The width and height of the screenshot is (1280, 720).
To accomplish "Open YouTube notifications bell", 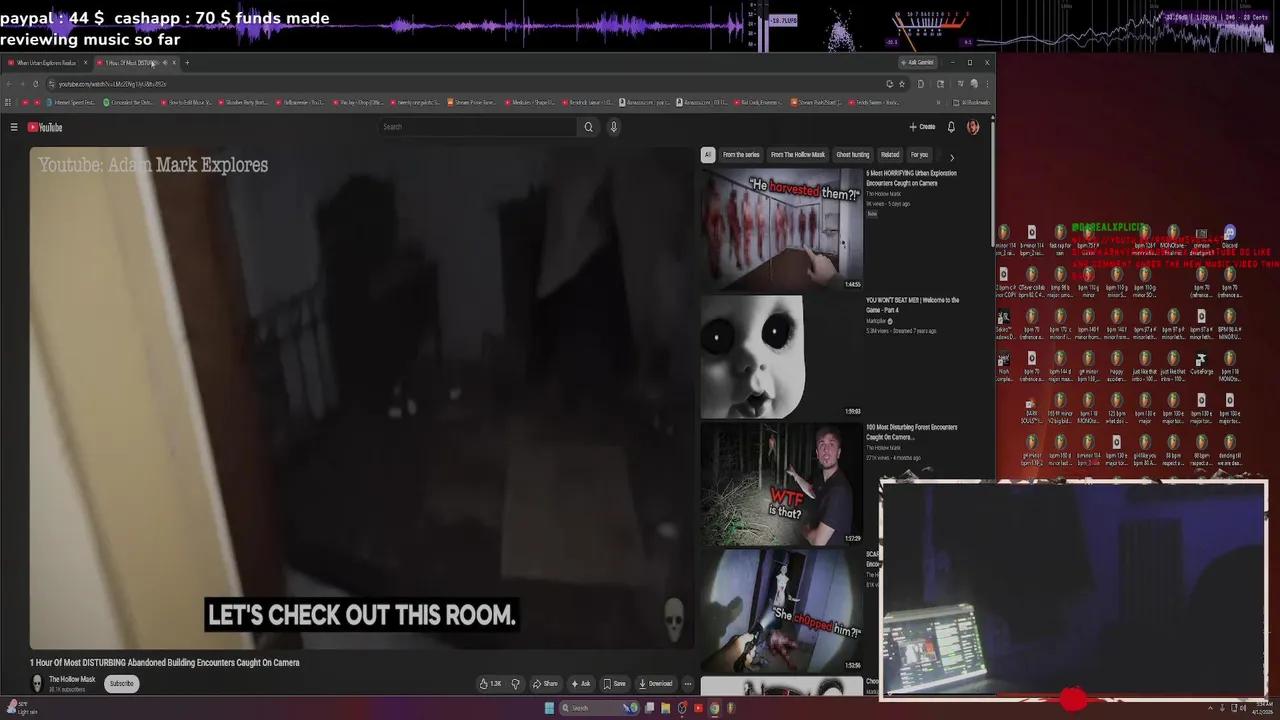I will pos(951,127).
